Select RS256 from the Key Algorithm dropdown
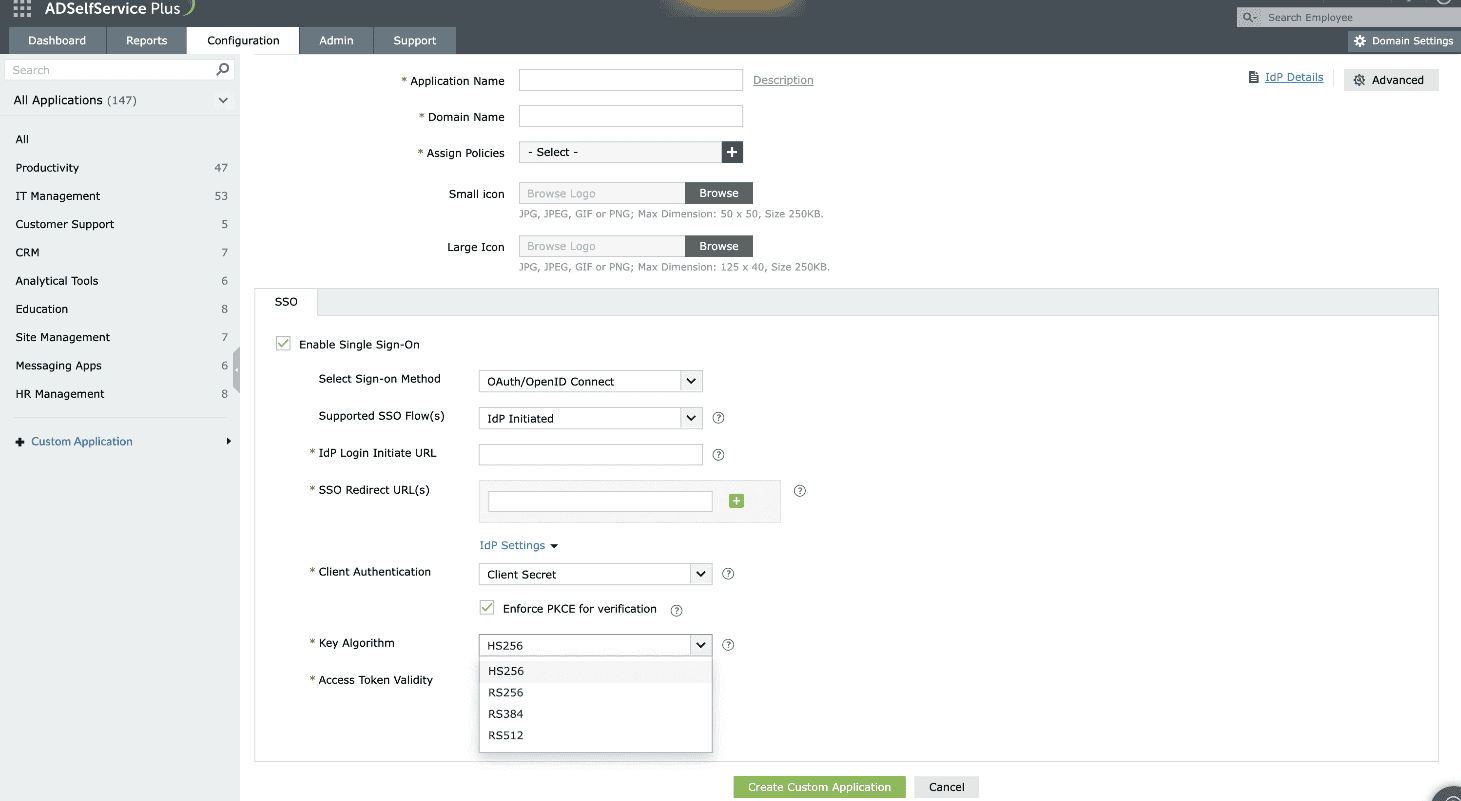The height and width of the screenshot is (801, 1461). tap(506, 692)
